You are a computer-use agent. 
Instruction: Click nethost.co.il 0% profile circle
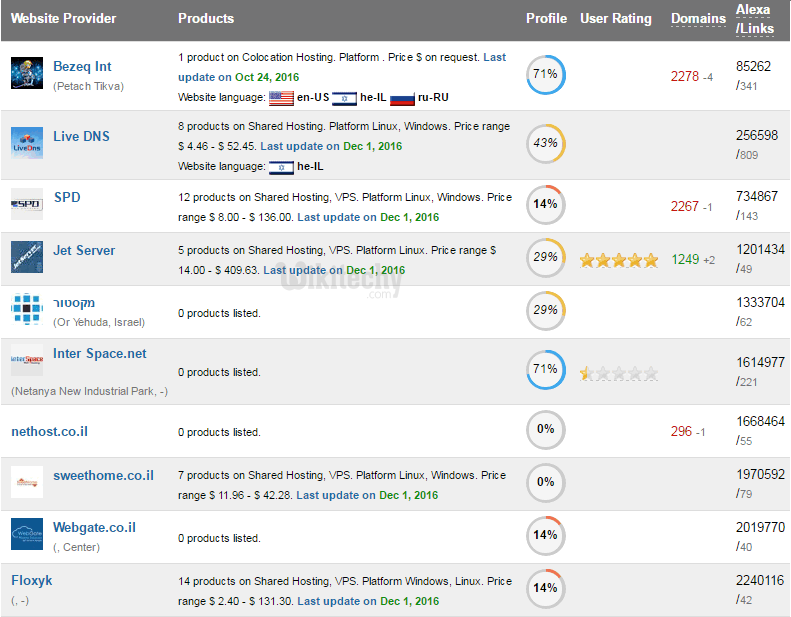pyautogui.click(x=546, y=430)
